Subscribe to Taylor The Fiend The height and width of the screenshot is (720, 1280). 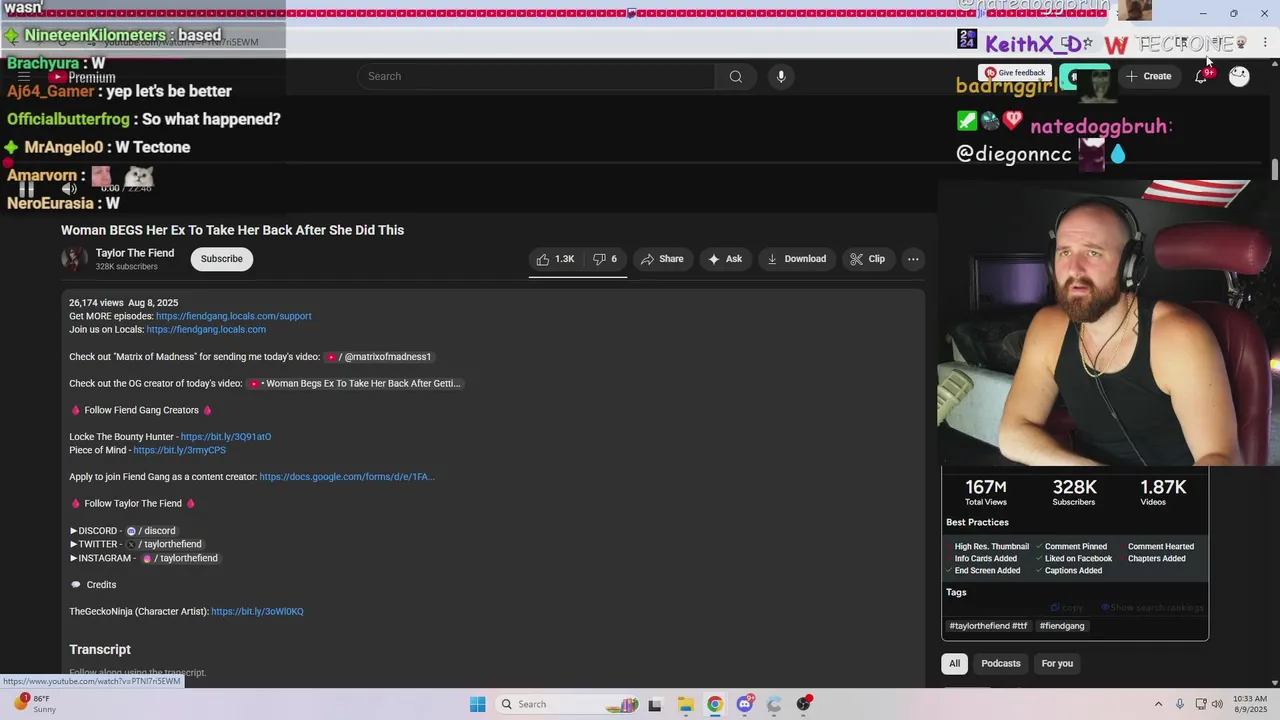[222, 259]
